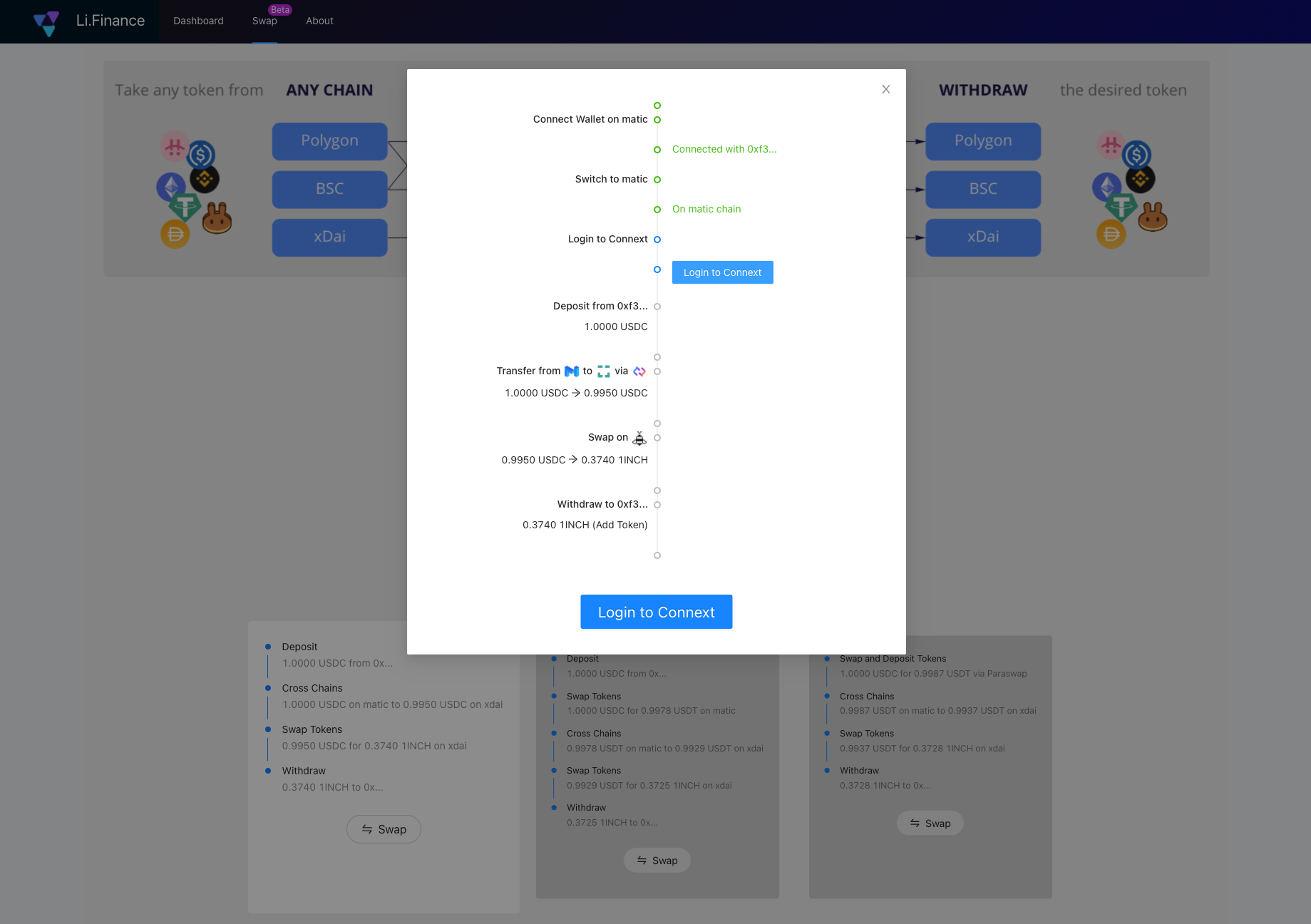Select the right Polygon box under WITHDRAW

(x=983, y=141)
